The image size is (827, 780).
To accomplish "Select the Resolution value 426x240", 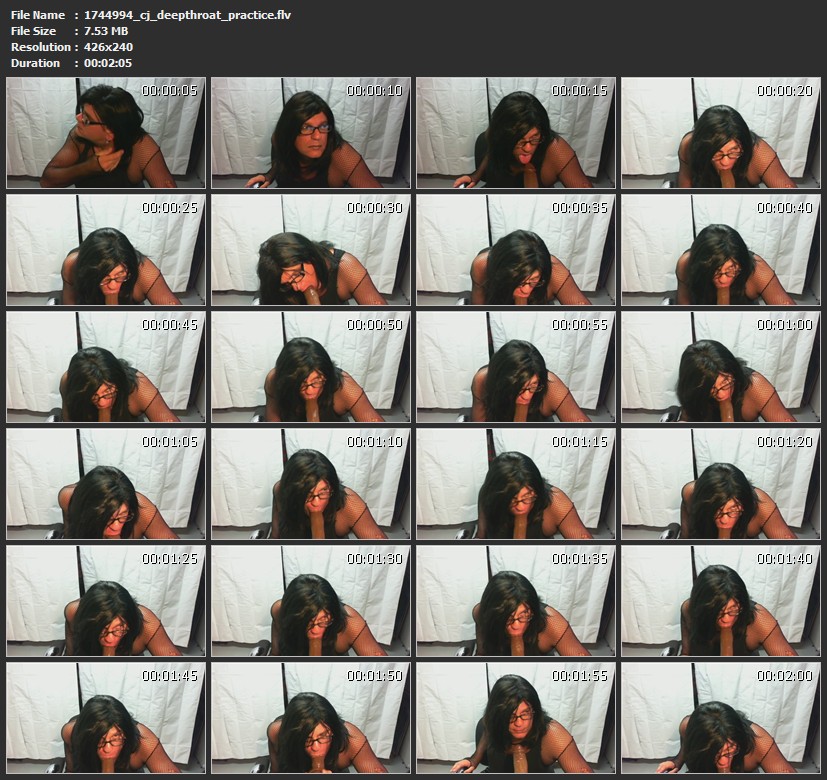I will [x=109, y=47].
